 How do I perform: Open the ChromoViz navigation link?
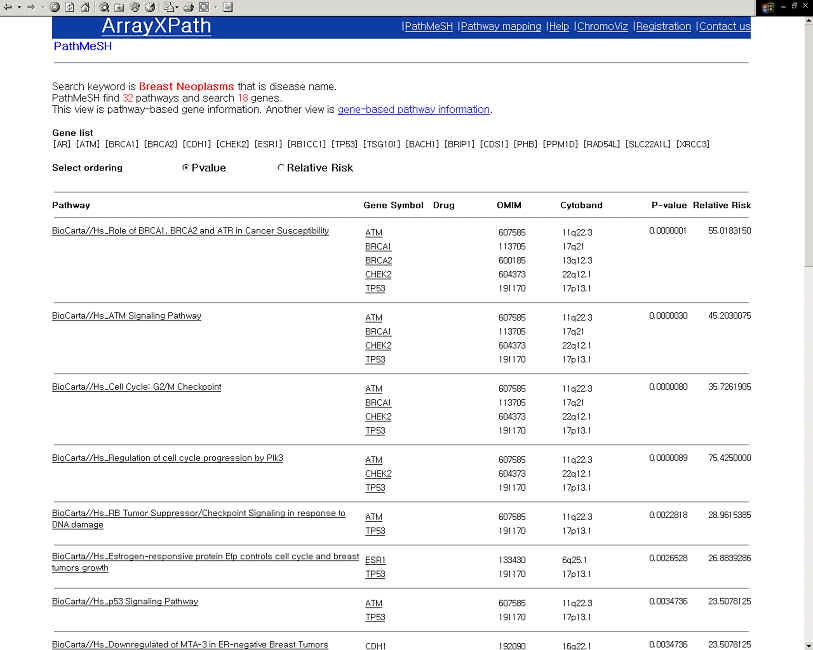602,26
